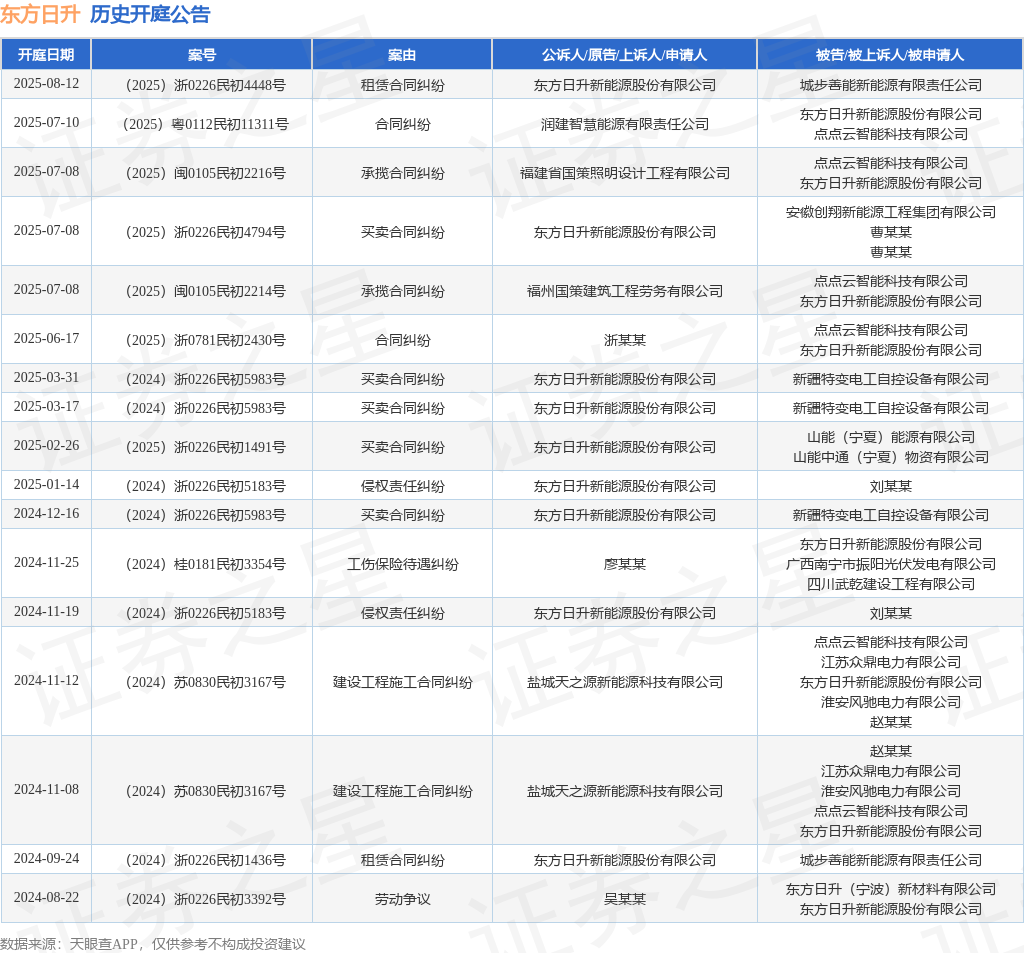Click cause 劳动争议
The width and height of the screenshot is (1024, 953).
pyautogui.click(x=402, y=899)
